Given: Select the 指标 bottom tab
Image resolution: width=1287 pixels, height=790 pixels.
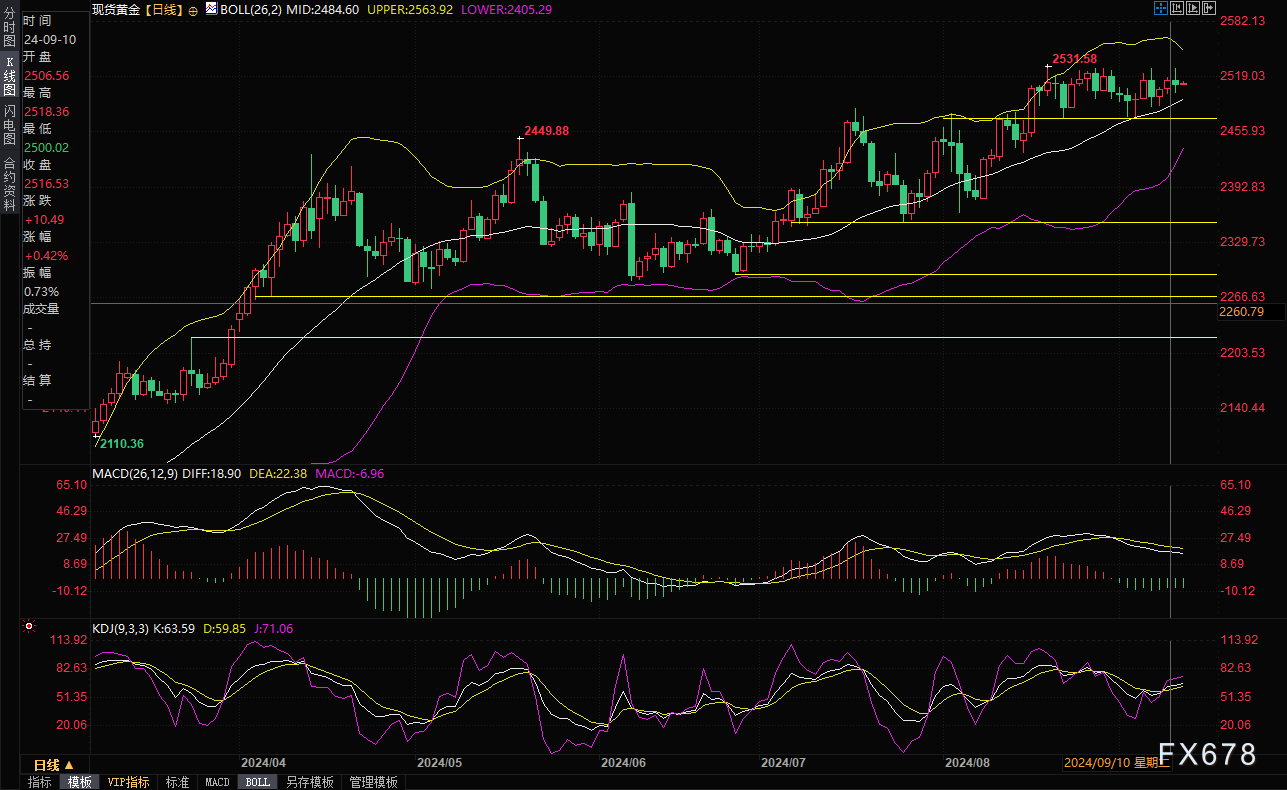Looking at the screenshot, I should [40, 782].
